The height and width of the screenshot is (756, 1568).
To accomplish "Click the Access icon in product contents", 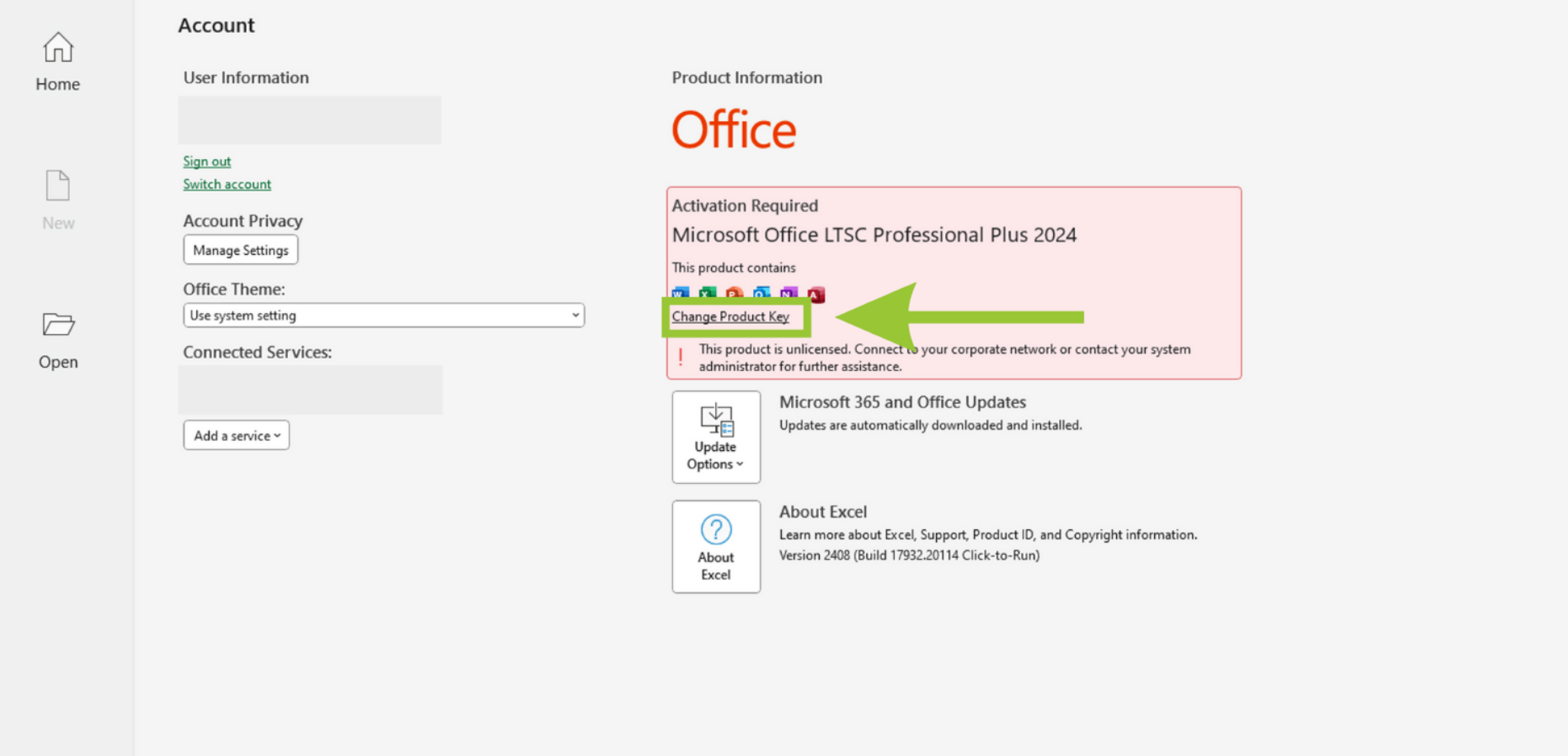I will point(815,293).
